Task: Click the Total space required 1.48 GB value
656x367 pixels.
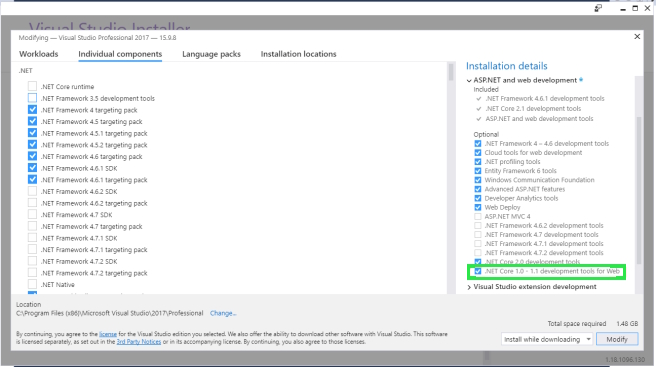Action: tap(627, 323)
